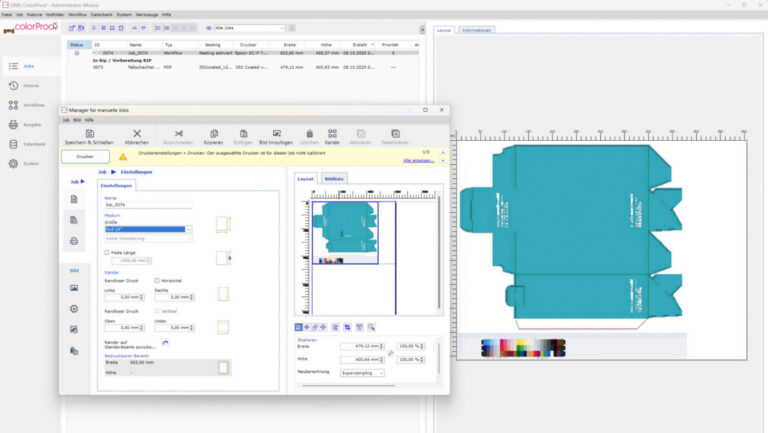Open Historie in the main sidebar
The height and width of the screenshot is (433, 768).
(24, 86)
